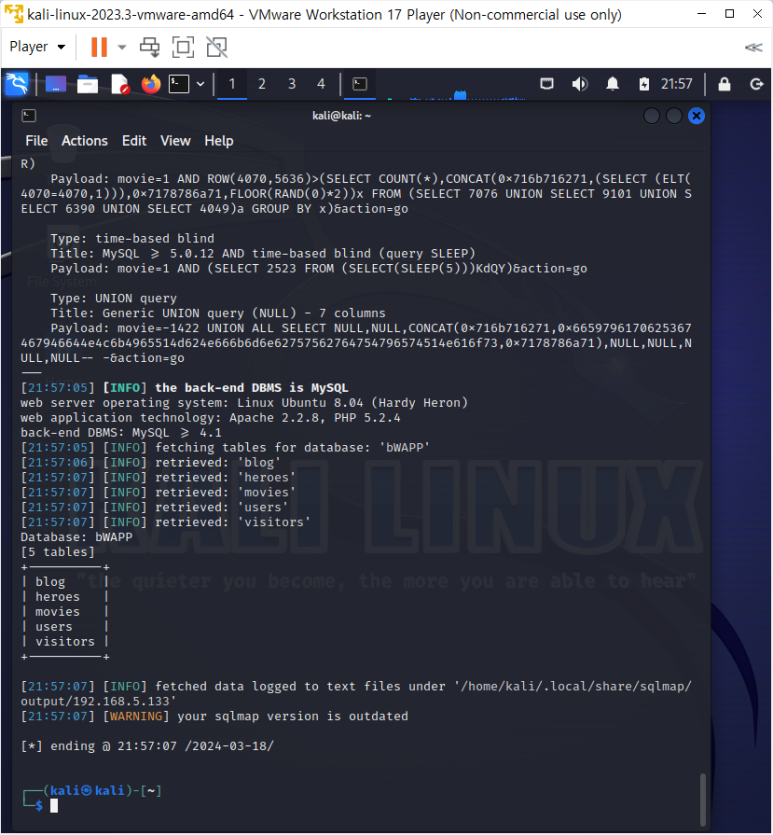Open the Kali applications menu icon
Screen dimensions: 773x835
(x=17, y=84)
